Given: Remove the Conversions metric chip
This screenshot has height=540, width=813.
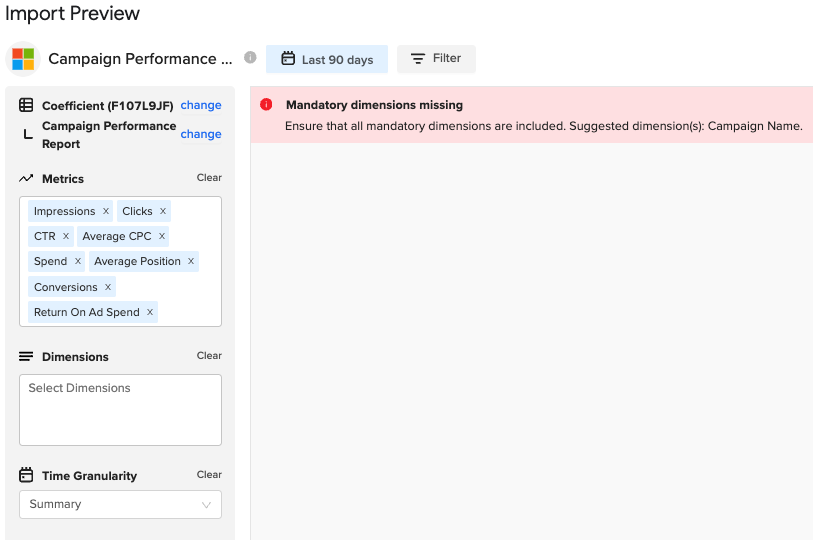Looking at the screenshot, I should pyautogui.click(x=108, y=287).
